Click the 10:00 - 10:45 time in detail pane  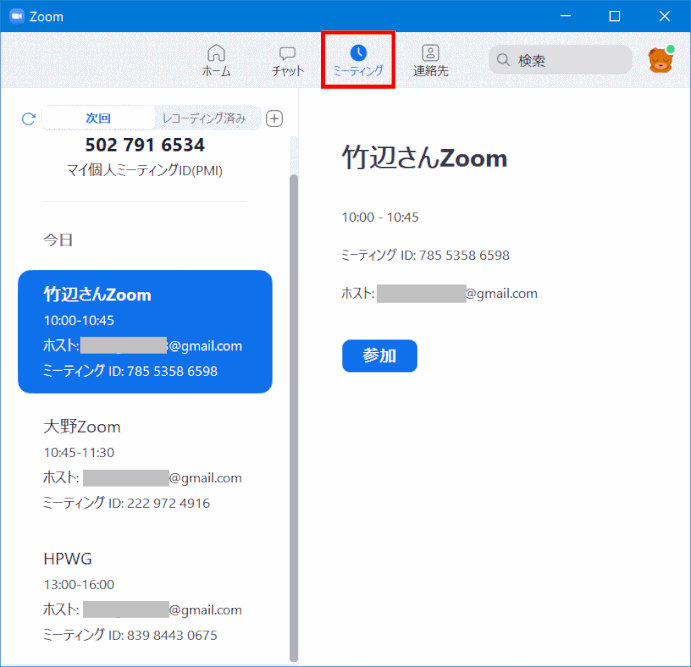(380, 217)
